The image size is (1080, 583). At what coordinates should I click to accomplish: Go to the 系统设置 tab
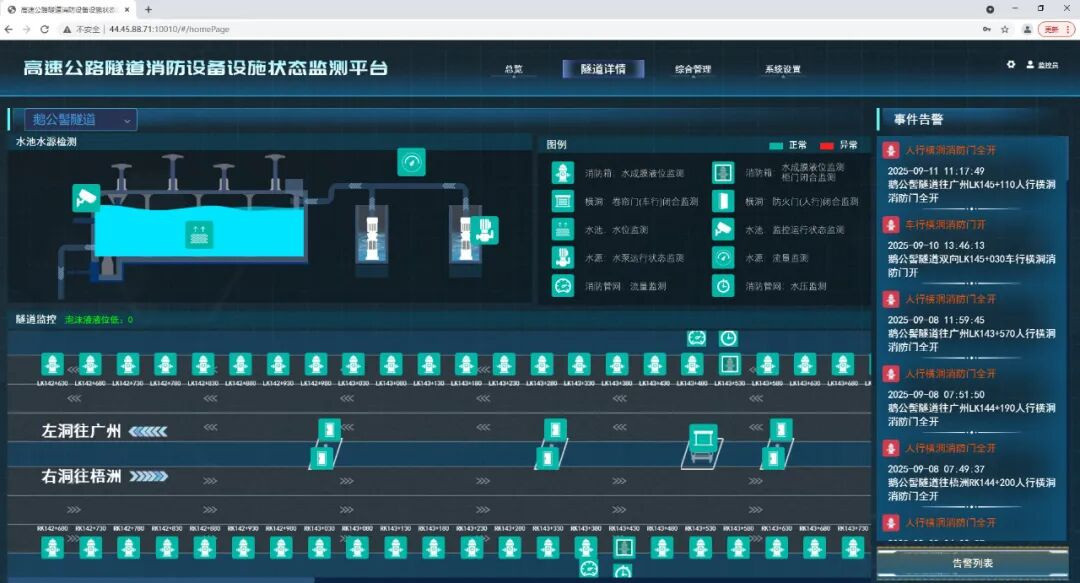(782, 70)
